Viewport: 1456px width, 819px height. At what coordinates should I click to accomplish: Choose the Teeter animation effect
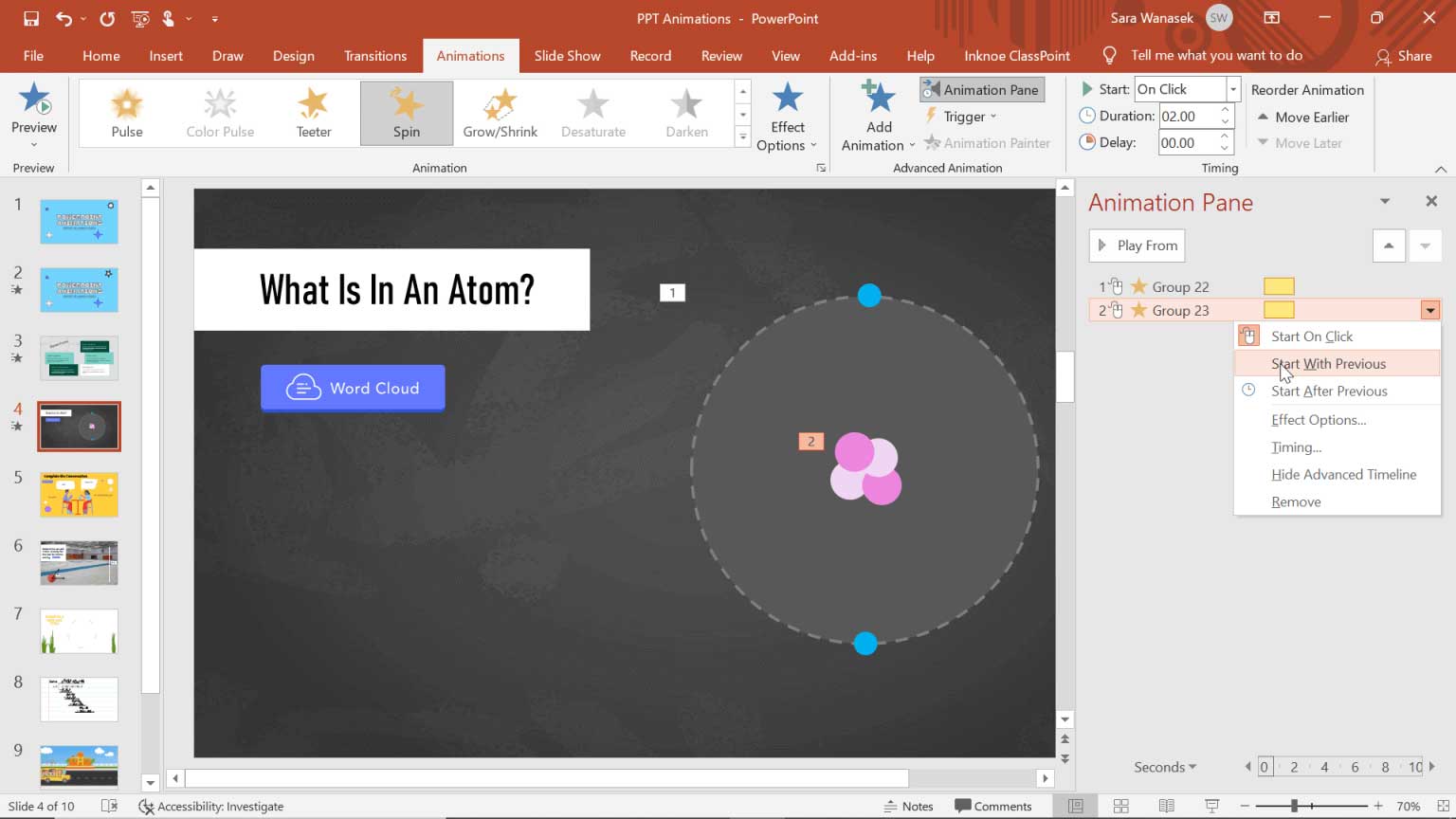pos(313,112)
